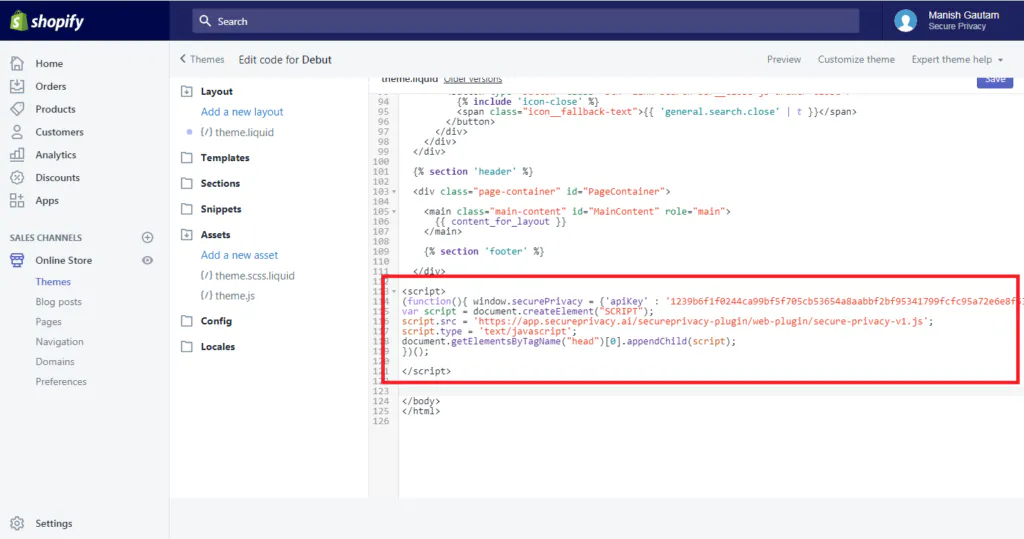The image size is (1024, 539).
Task: Open Online Store channel
Action: tap(63, 260)
